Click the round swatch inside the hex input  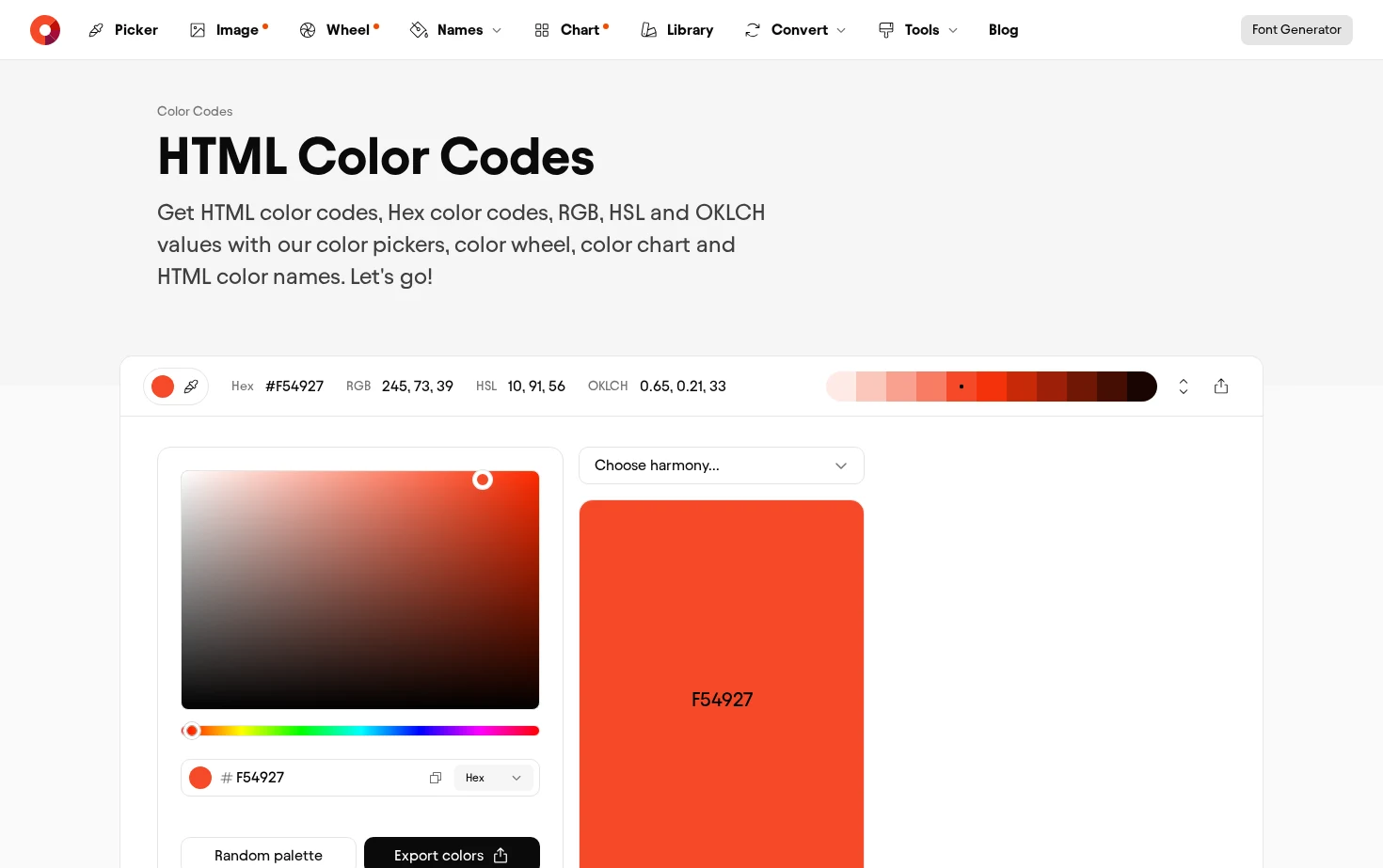(200, 778)
